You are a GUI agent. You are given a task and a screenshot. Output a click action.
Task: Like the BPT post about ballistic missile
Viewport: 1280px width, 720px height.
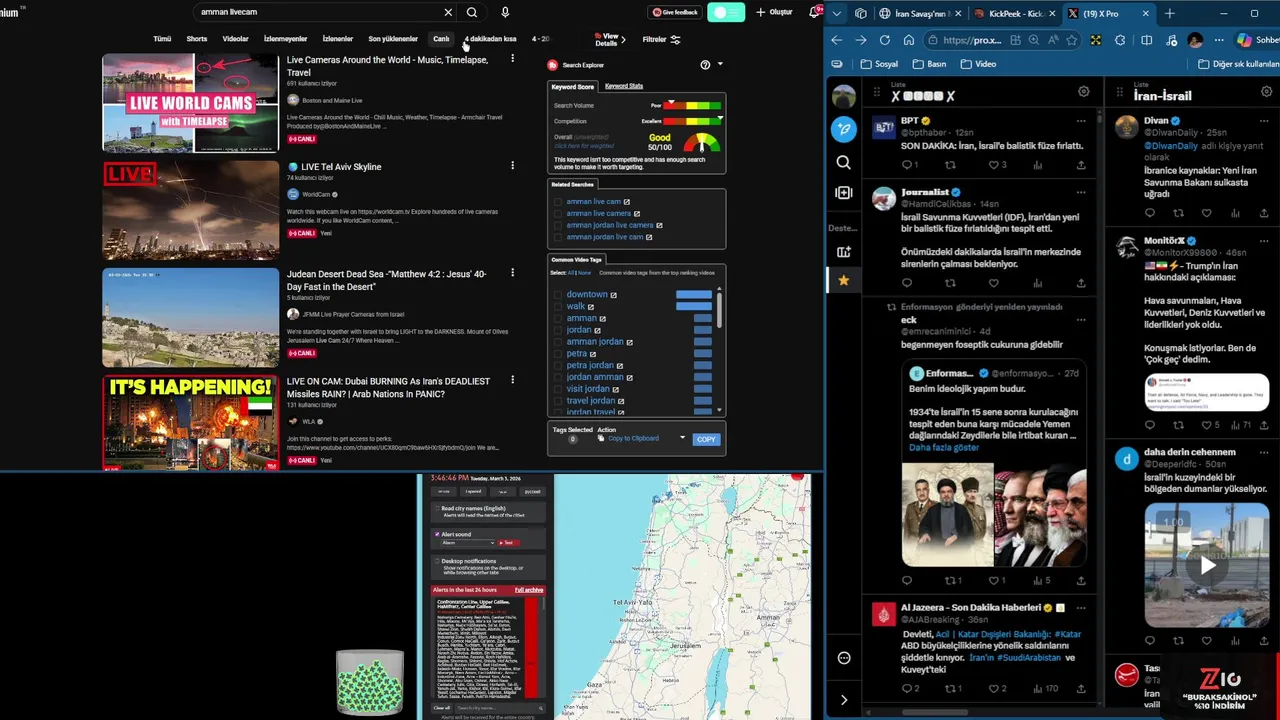point(993,165)
